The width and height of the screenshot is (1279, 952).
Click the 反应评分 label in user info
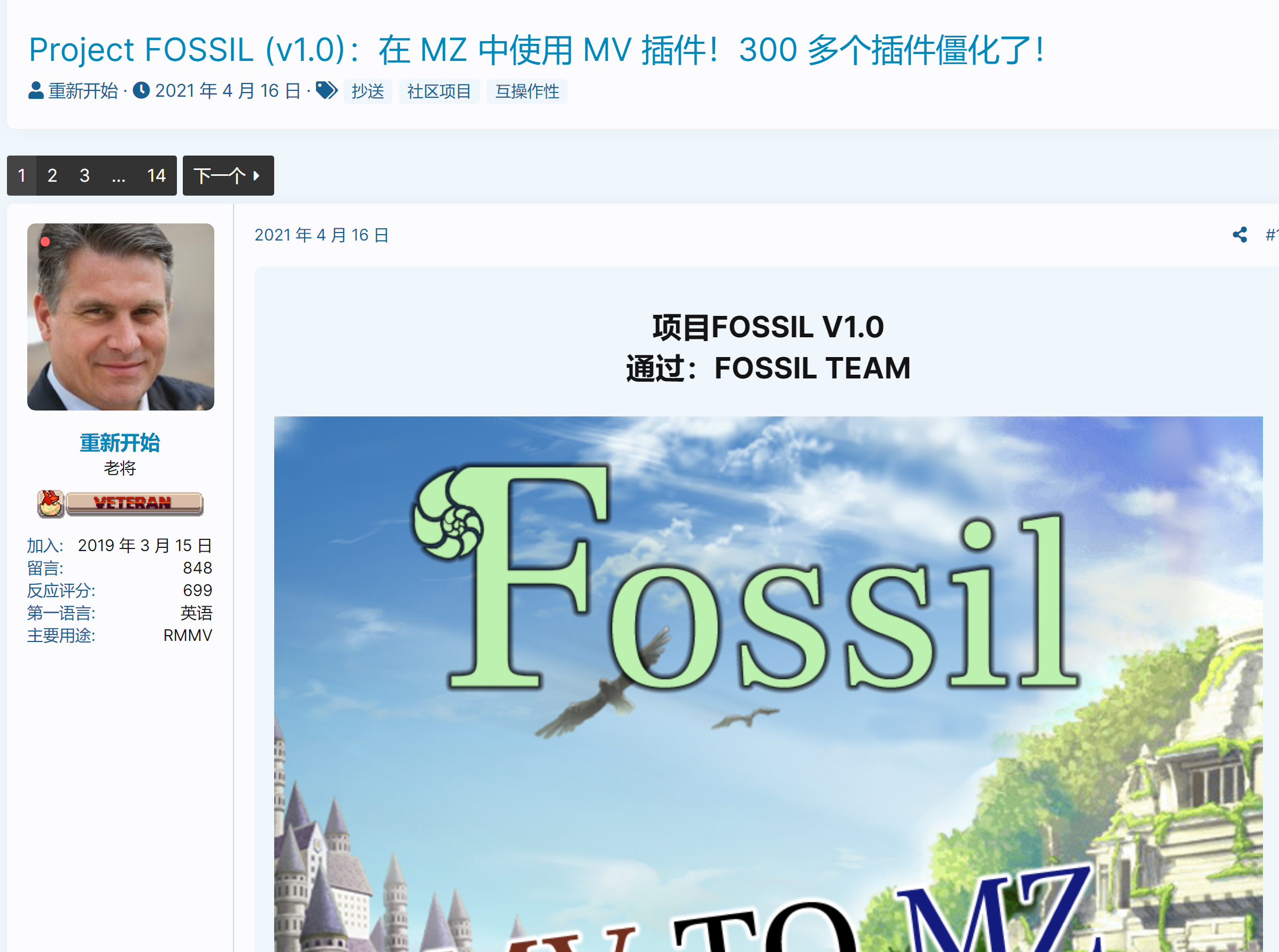61,591
